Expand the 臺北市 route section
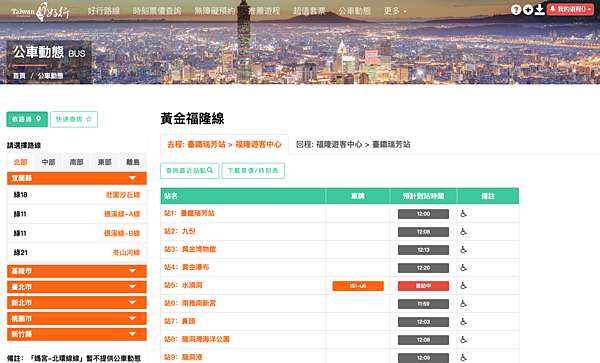 point(77,286)
